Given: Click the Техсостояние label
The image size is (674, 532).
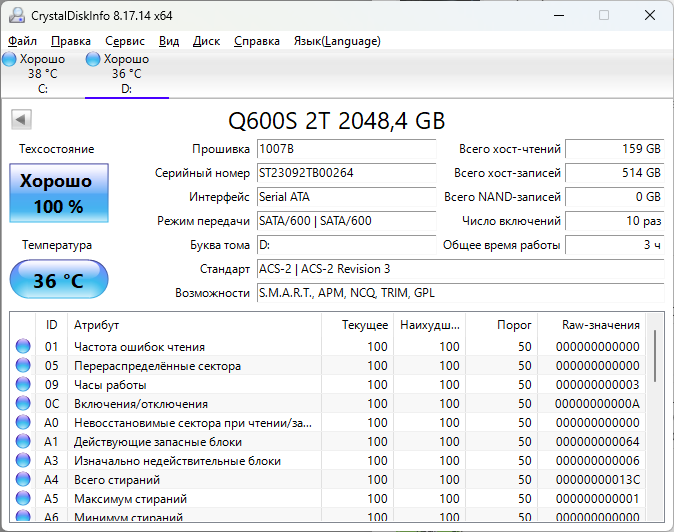Looking at the screenshot, I should [56, 149].
